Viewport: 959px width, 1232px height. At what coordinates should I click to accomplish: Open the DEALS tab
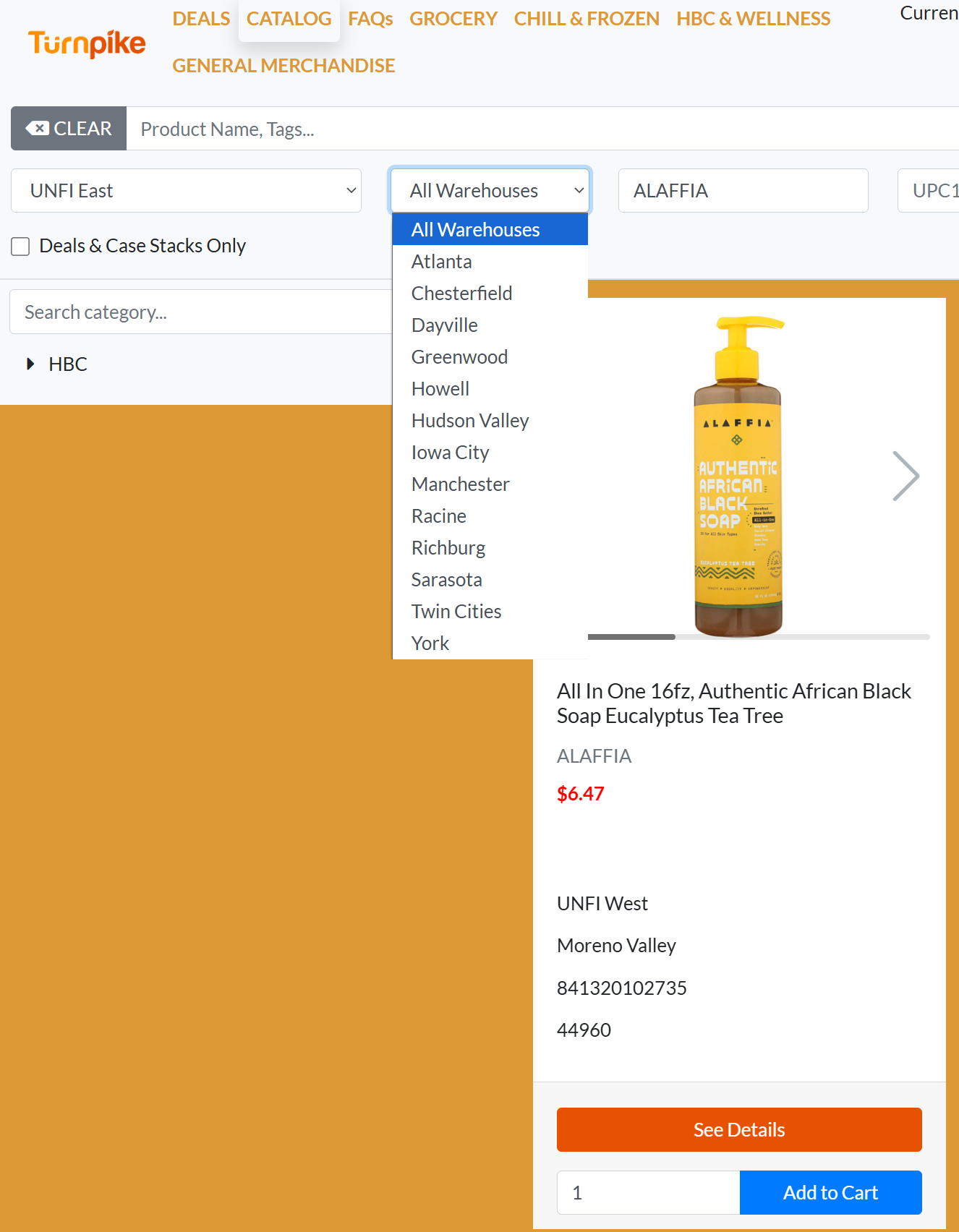(201, 19)
